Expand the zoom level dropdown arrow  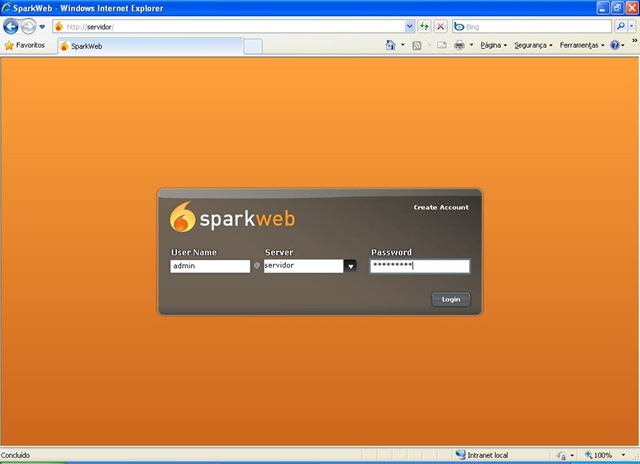623,455
